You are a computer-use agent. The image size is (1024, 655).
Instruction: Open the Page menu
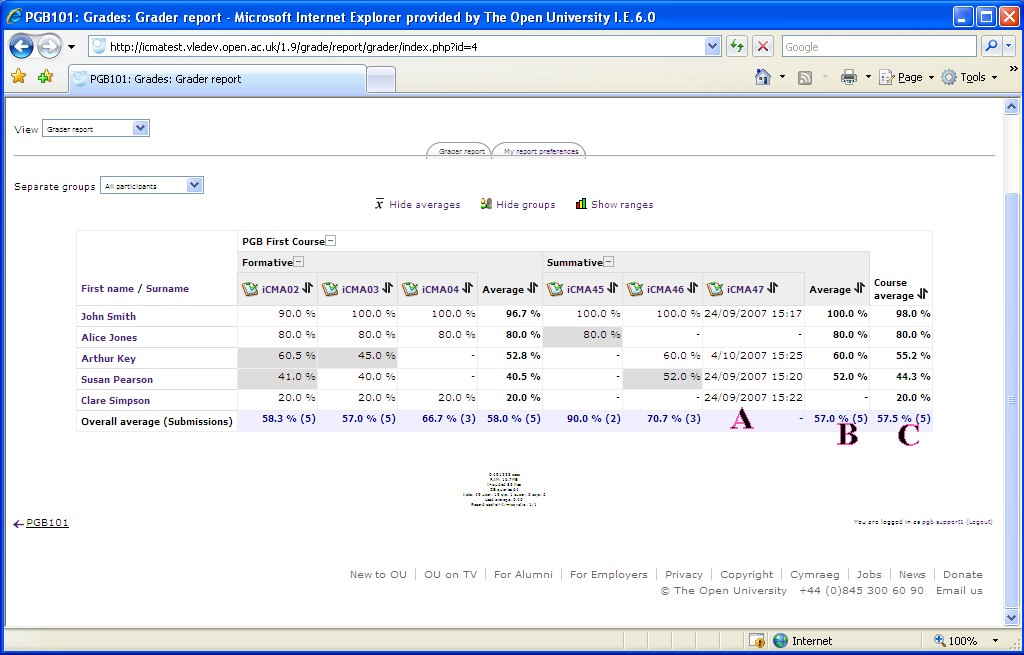pos(906,77)
